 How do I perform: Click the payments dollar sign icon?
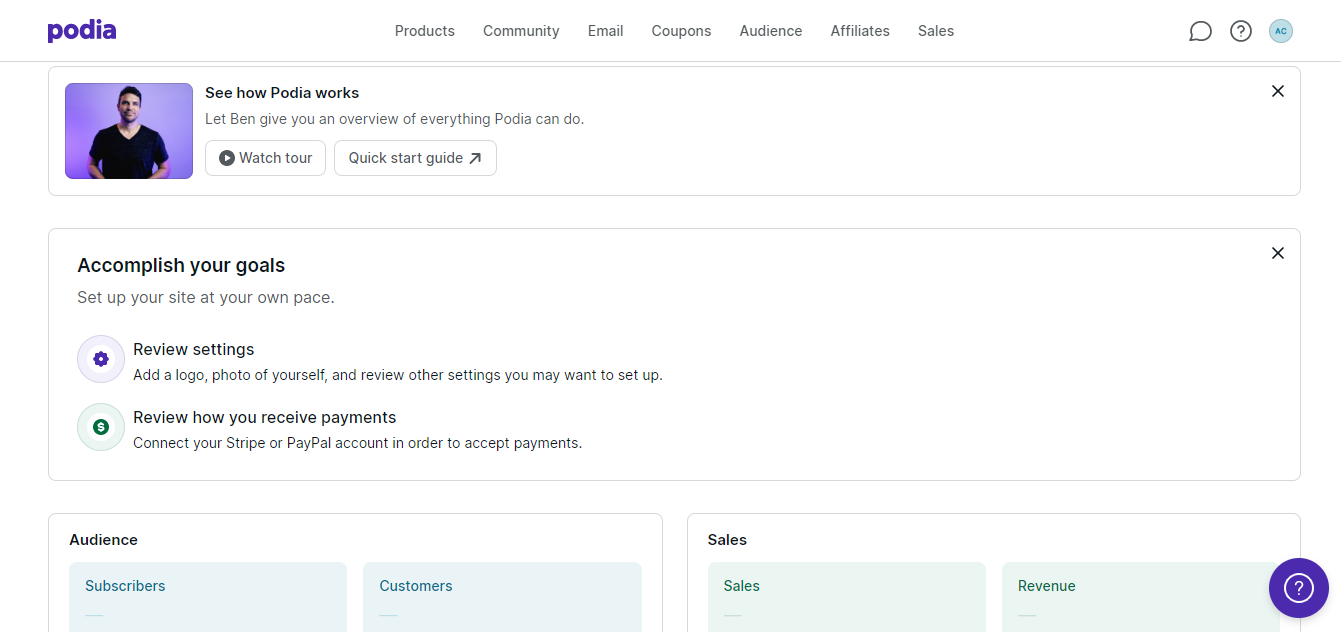101,427
